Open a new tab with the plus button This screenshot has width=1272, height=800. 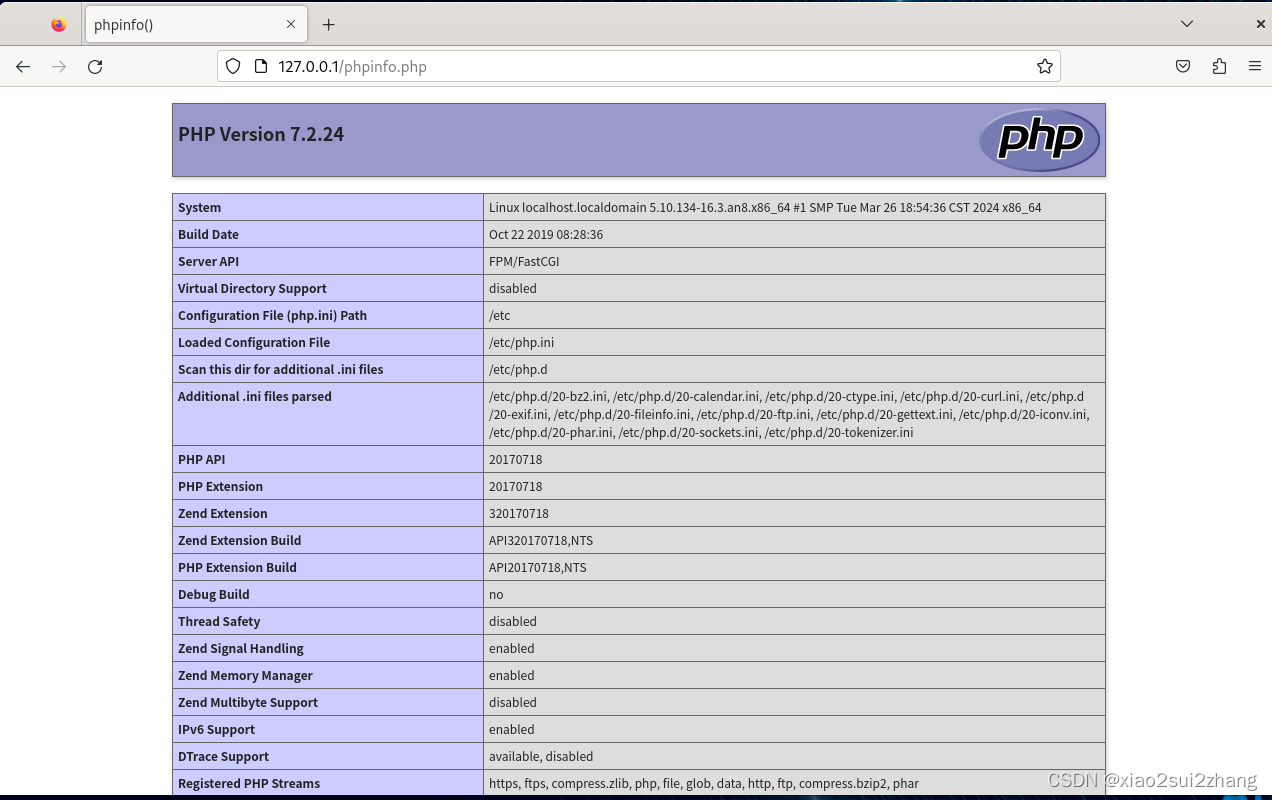click(329, 24)
